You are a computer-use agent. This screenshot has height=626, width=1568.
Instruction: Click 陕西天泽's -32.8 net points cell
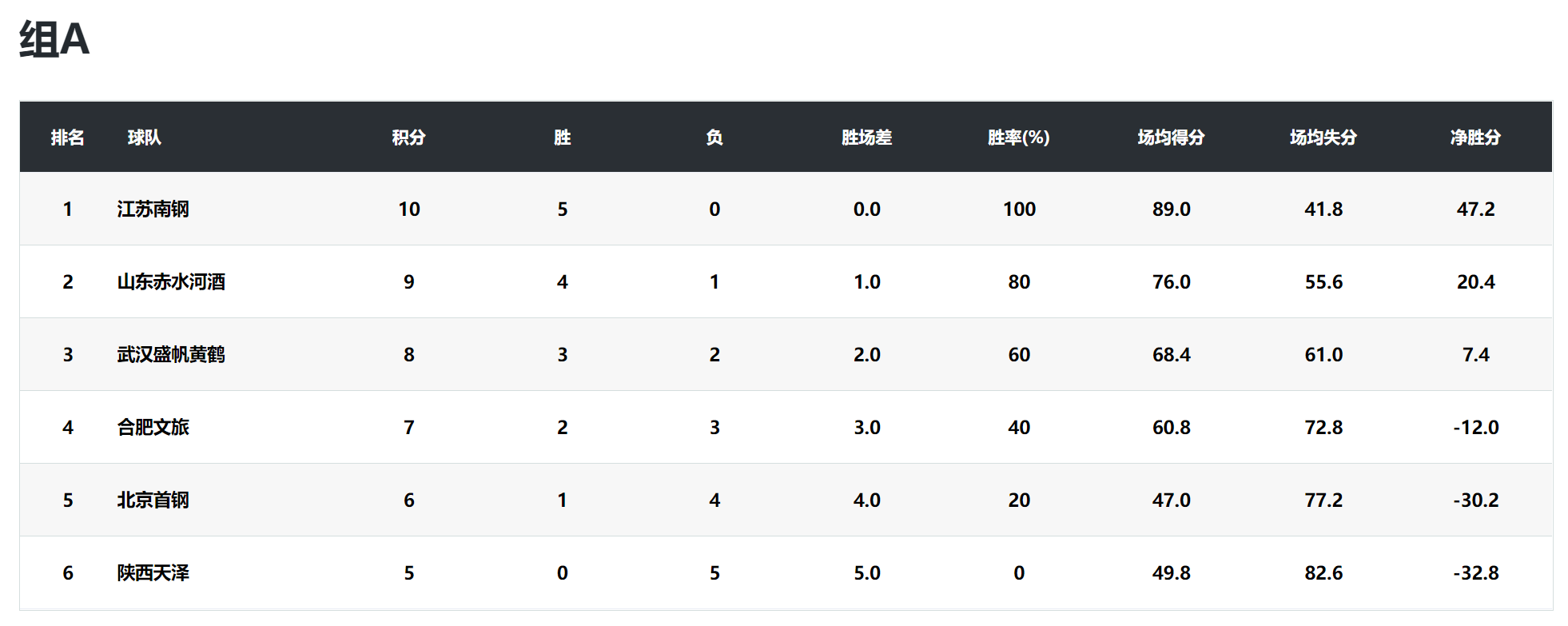click(1475, 573)
